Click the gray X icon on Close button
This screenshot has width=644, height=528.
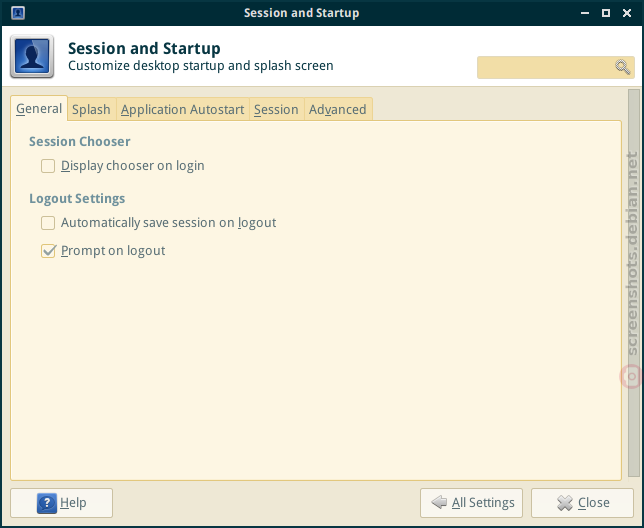(565, 503)
